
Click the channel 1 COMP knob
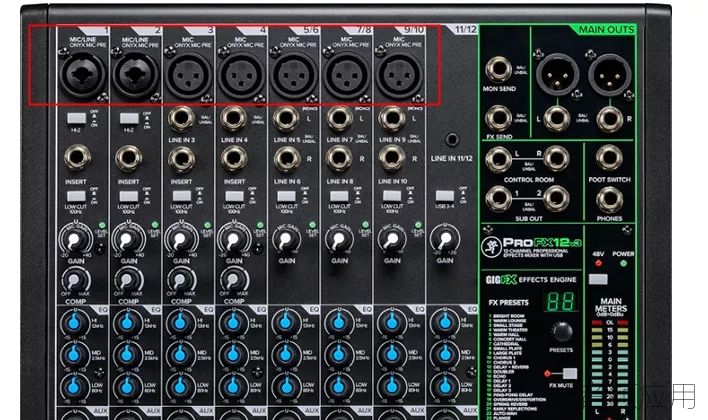click(75, 281)
